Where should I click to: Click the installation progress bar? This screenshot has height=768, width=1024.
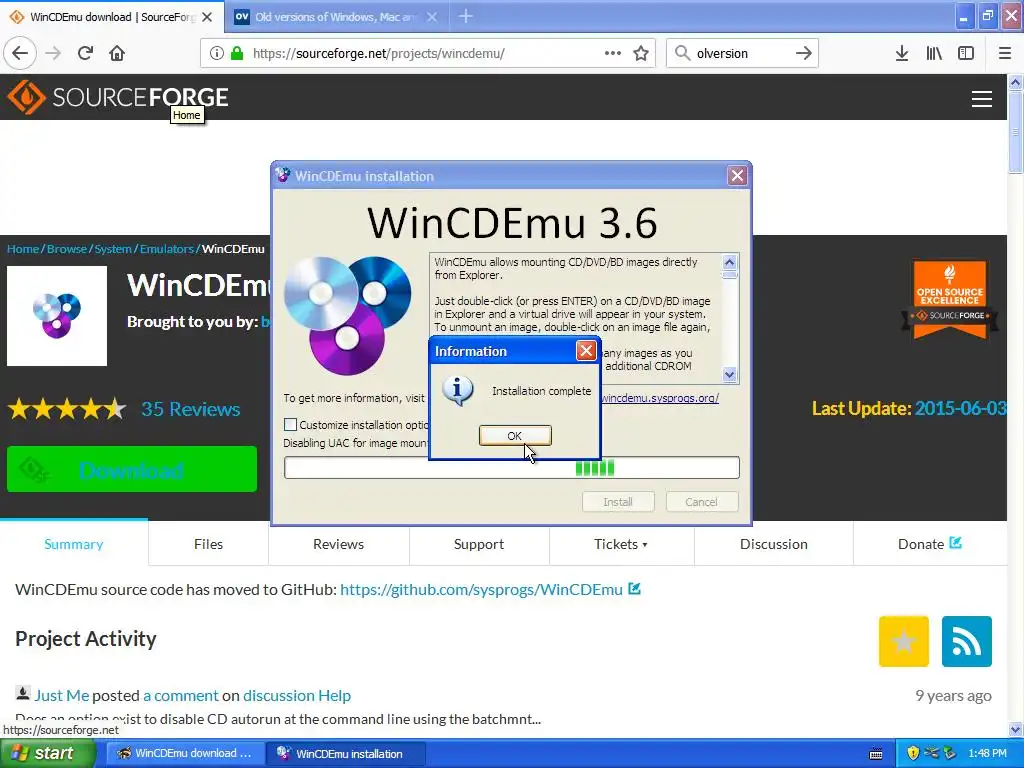(x=511, y=468)
